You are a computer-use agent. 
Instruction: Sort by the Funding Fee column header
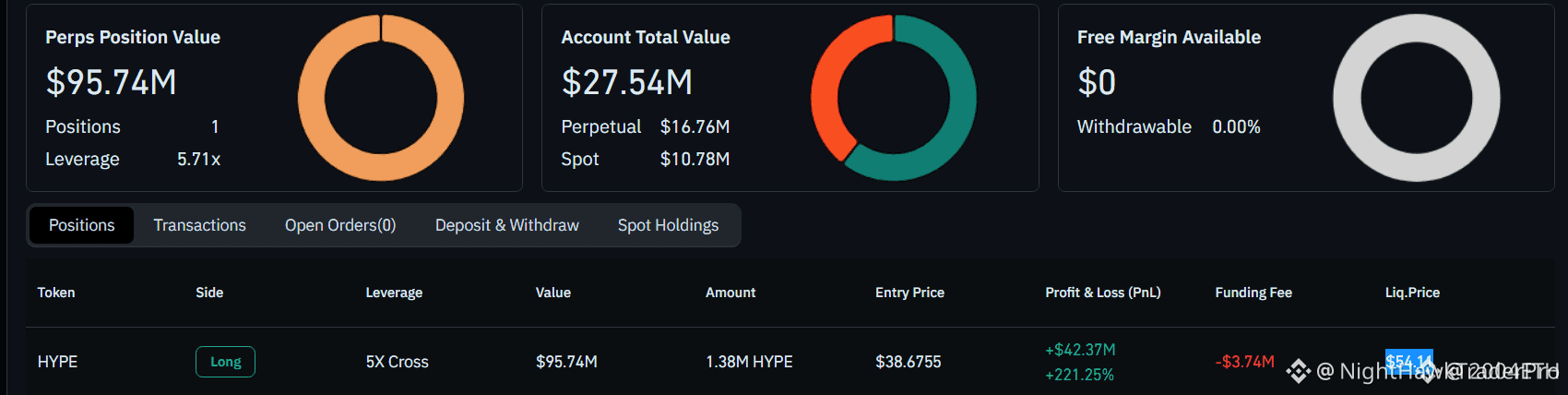[1253, 293]
